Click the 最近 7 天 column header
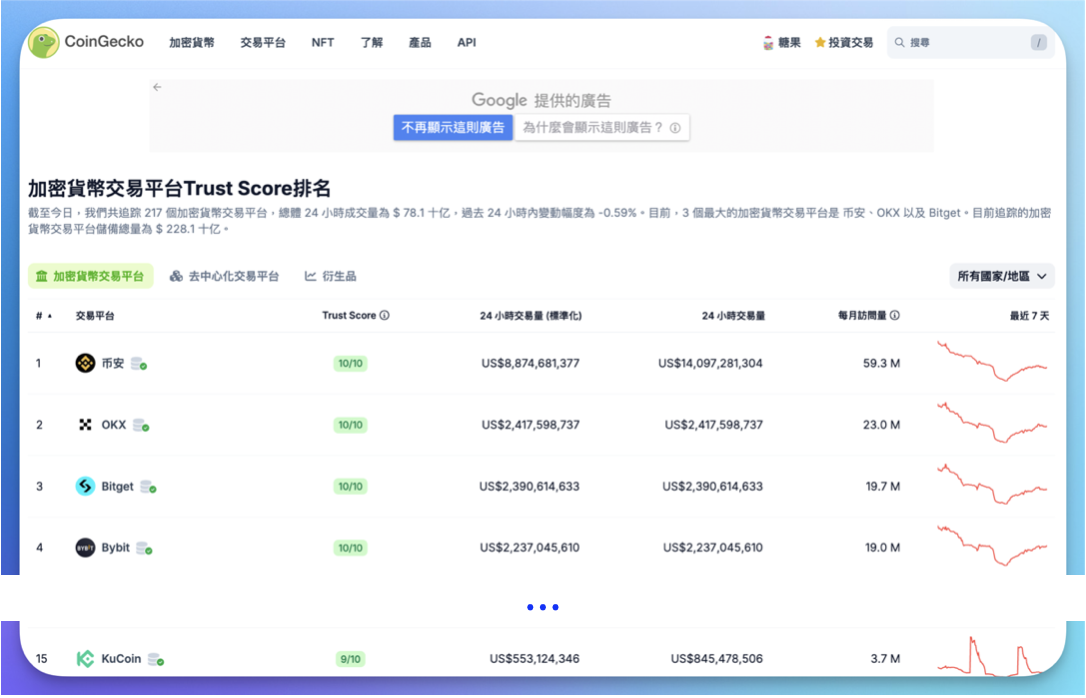 click(1029, 316)
